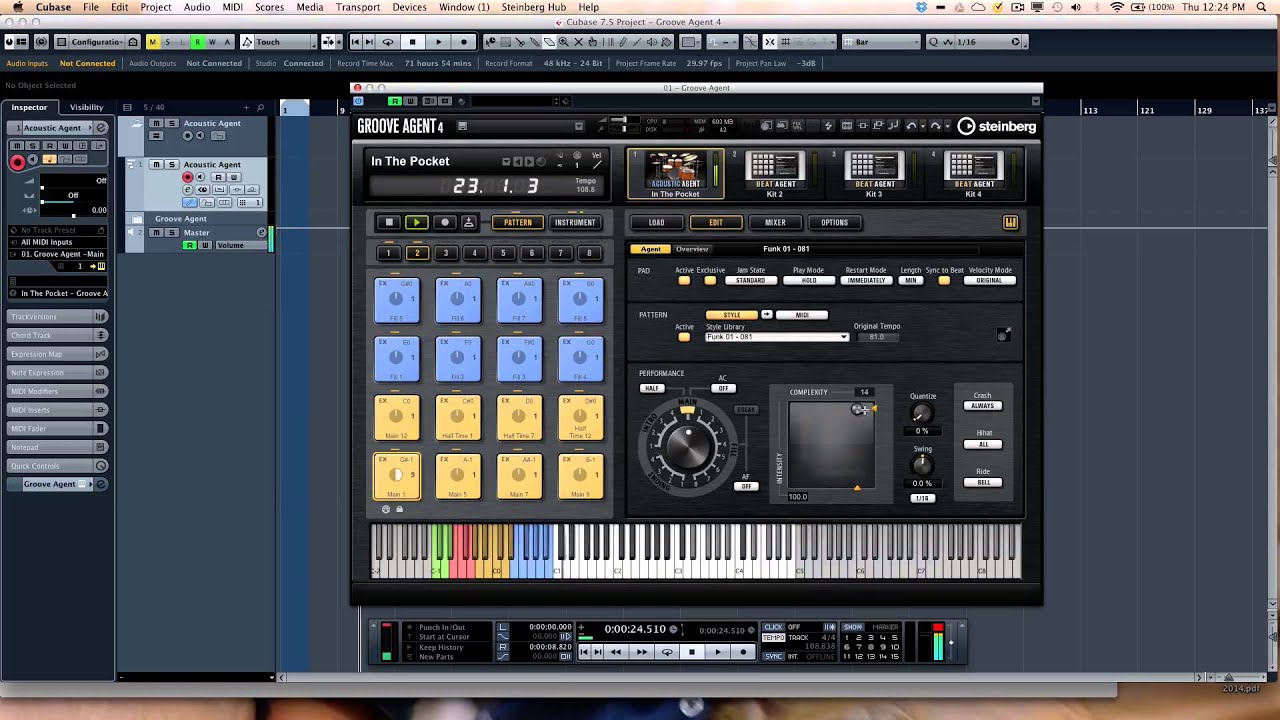Click edit instrument icon in Inspector header
This screenshot has width=1280, height=720.
(101, 128)
